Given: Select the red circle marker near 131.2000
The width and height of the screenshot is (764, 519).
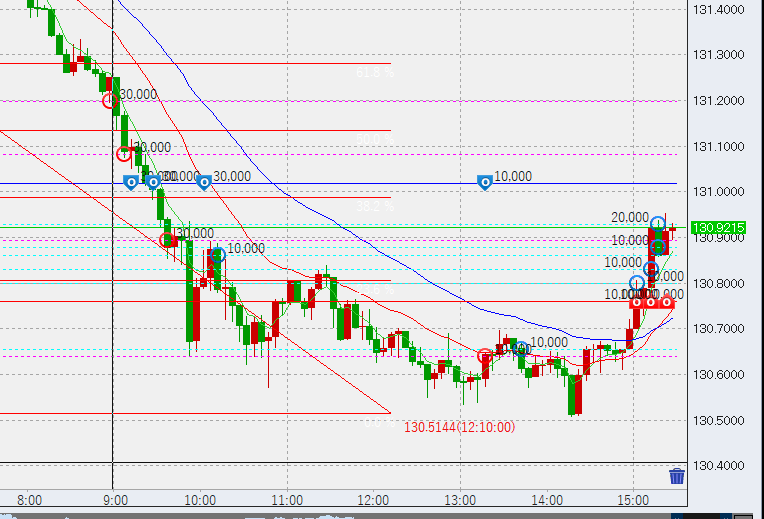Looking at the screenshot, I should tap(111, 99).
